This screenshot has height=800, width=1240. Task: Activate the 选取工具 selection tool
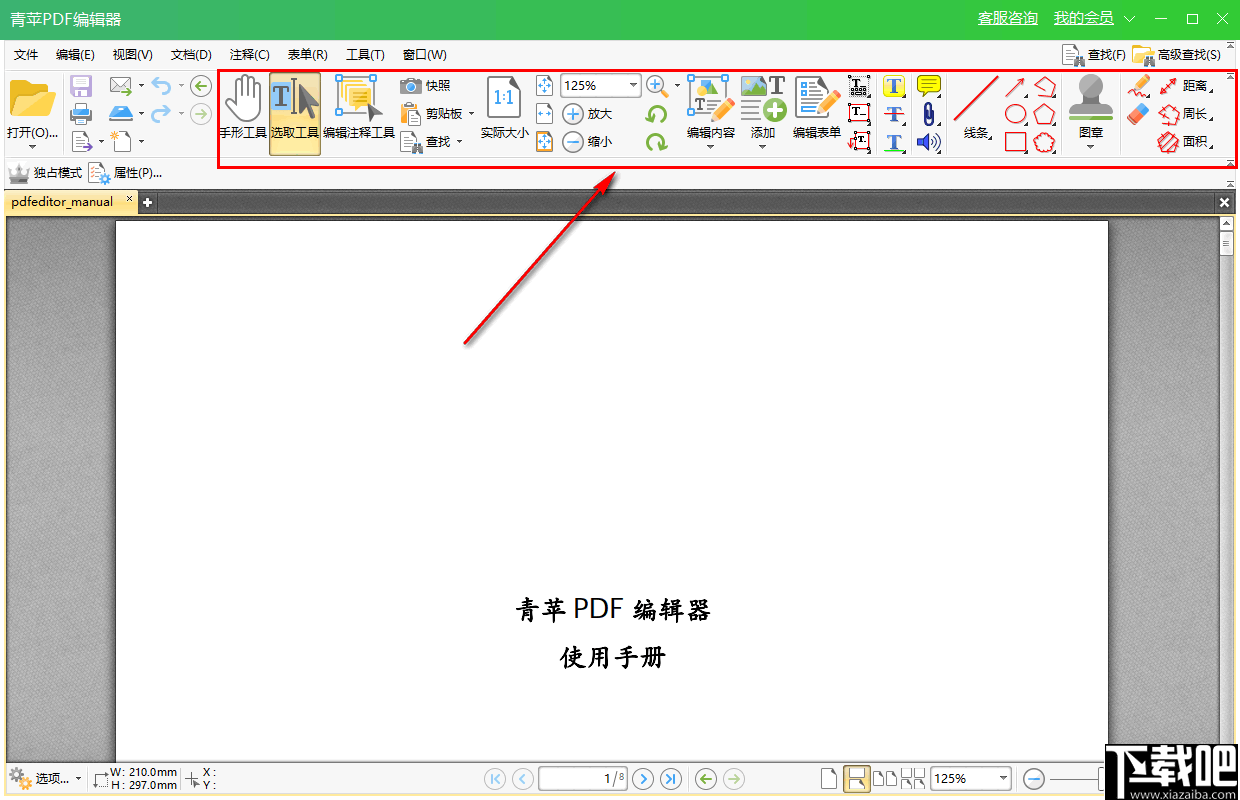coord(294,105)
